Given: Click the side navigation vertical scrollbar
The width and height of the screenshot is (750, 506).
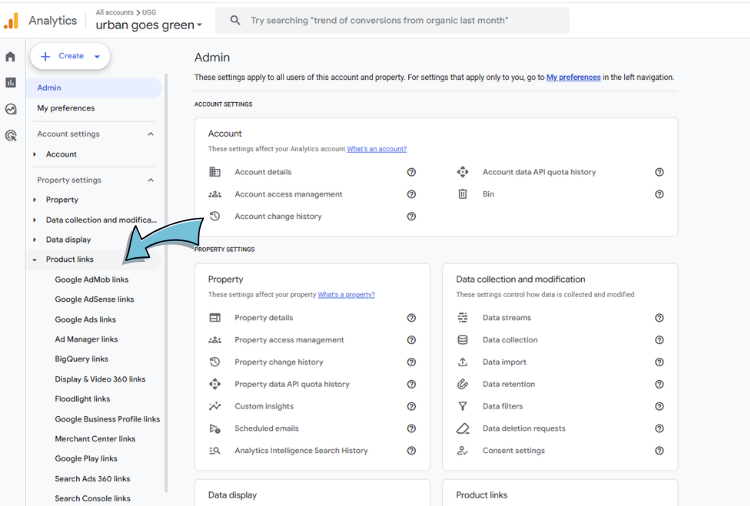Looking at the screenshot, I should coord(166,282).
